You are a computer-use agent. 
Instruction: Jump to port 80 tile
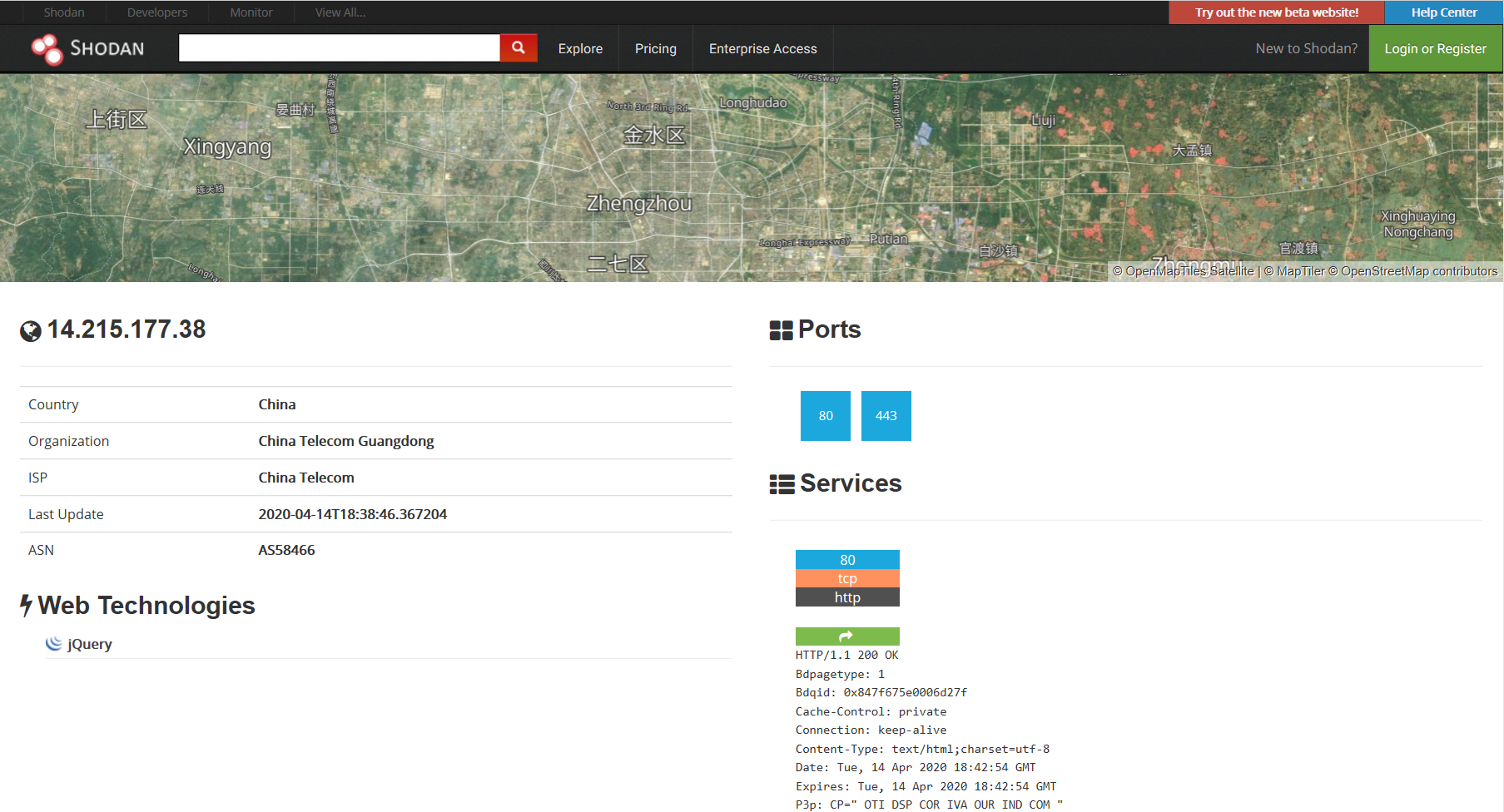tap(825, 416)
